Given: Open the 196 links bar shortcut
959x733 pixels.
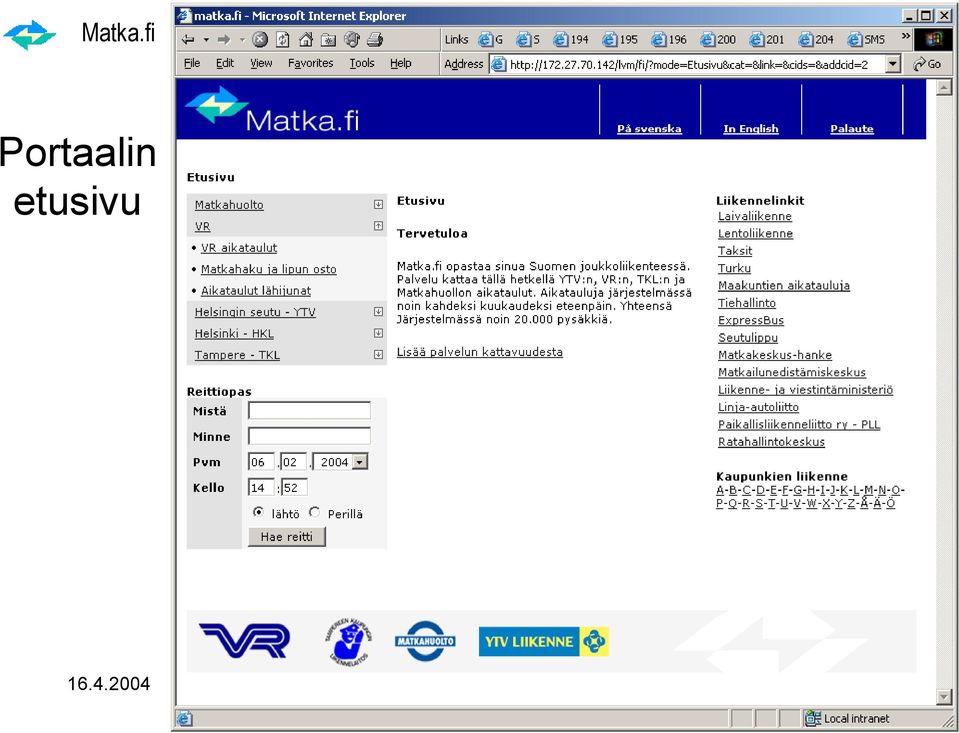Looking at the screenshot, I should point(668,40).
